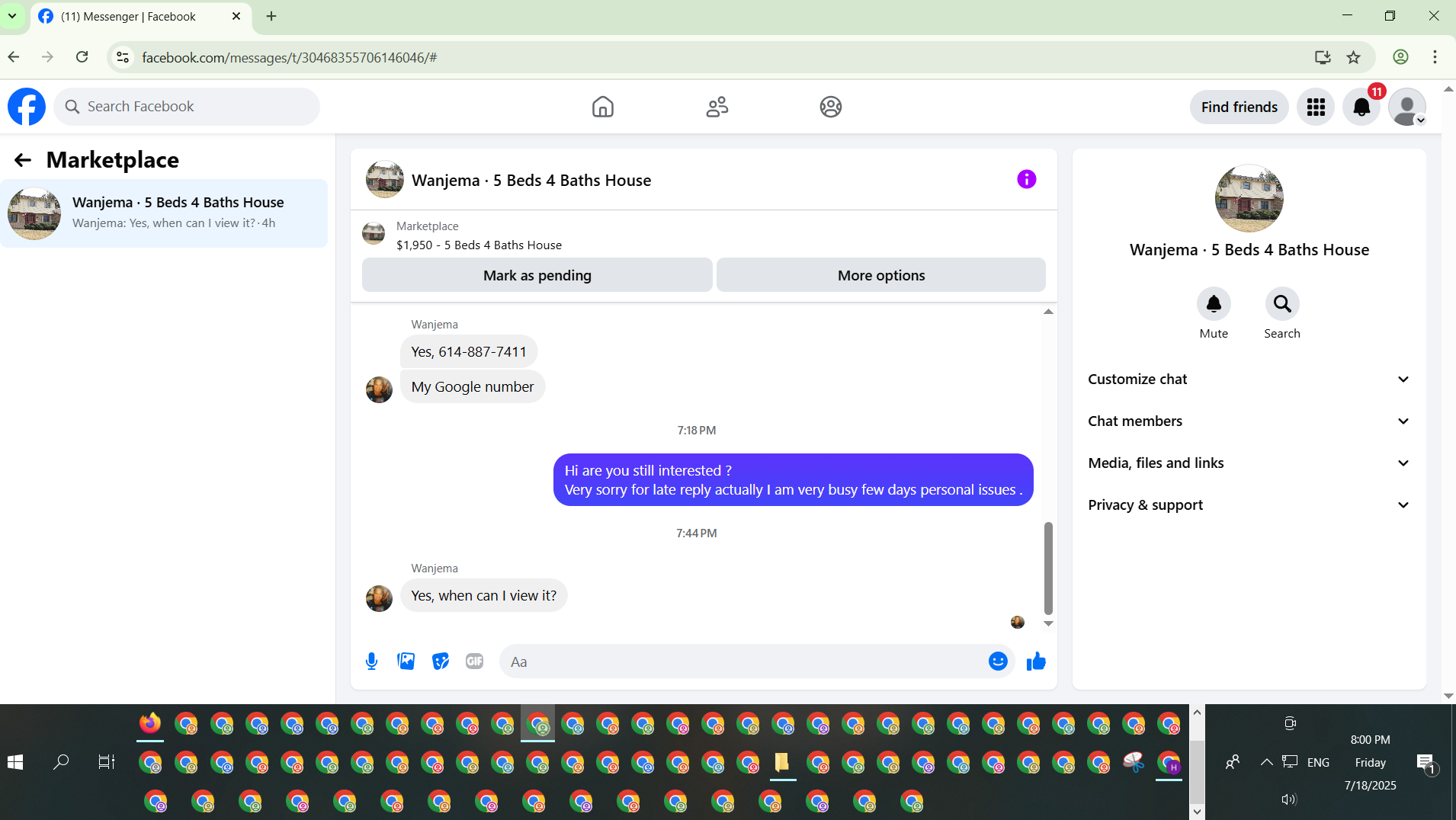This screenshot has width=1456, height=820.
Task: Open the file folder taskbar icon
Action: (781, 762)
